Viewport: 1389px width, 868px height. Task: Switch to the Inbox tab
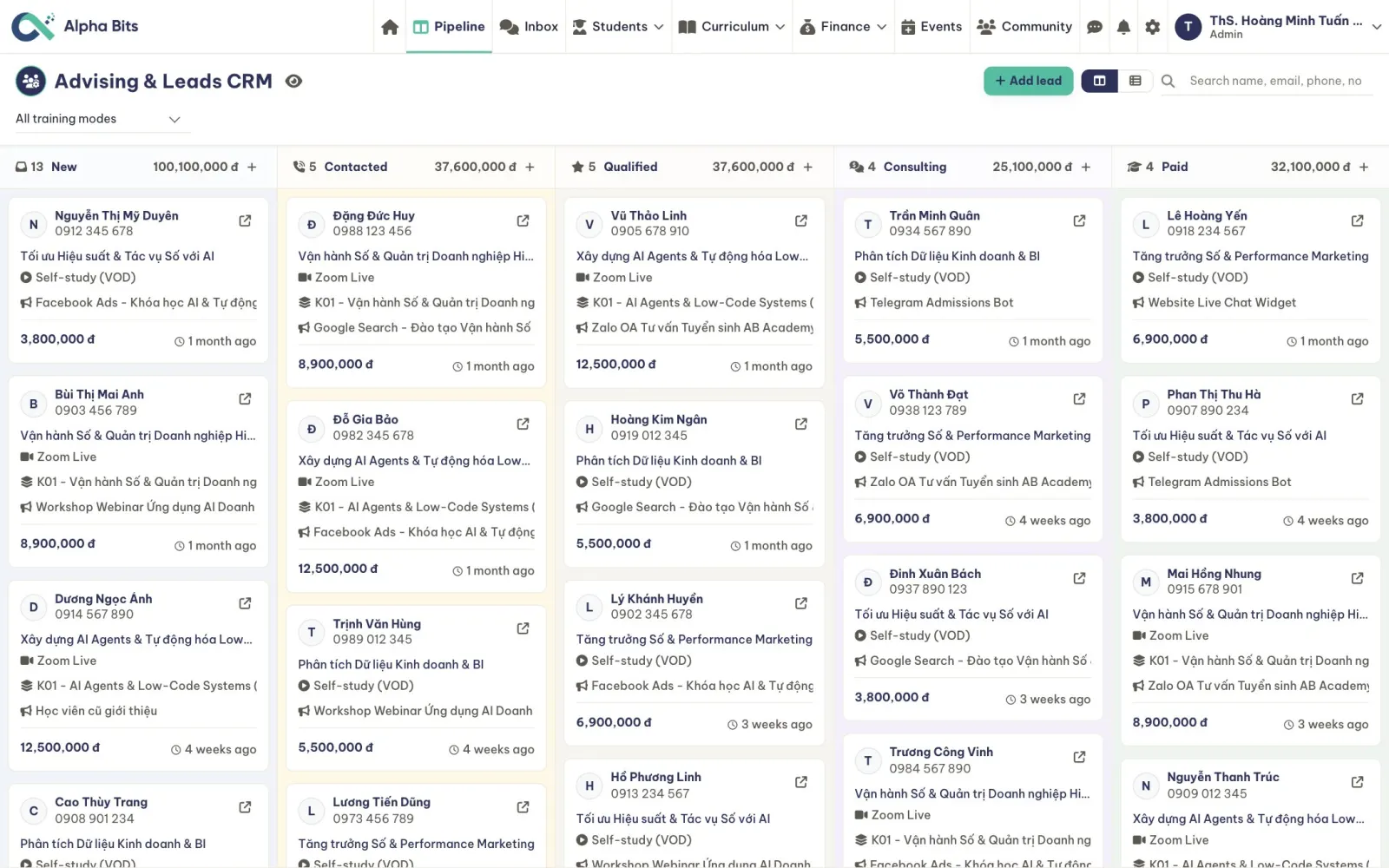529,27
